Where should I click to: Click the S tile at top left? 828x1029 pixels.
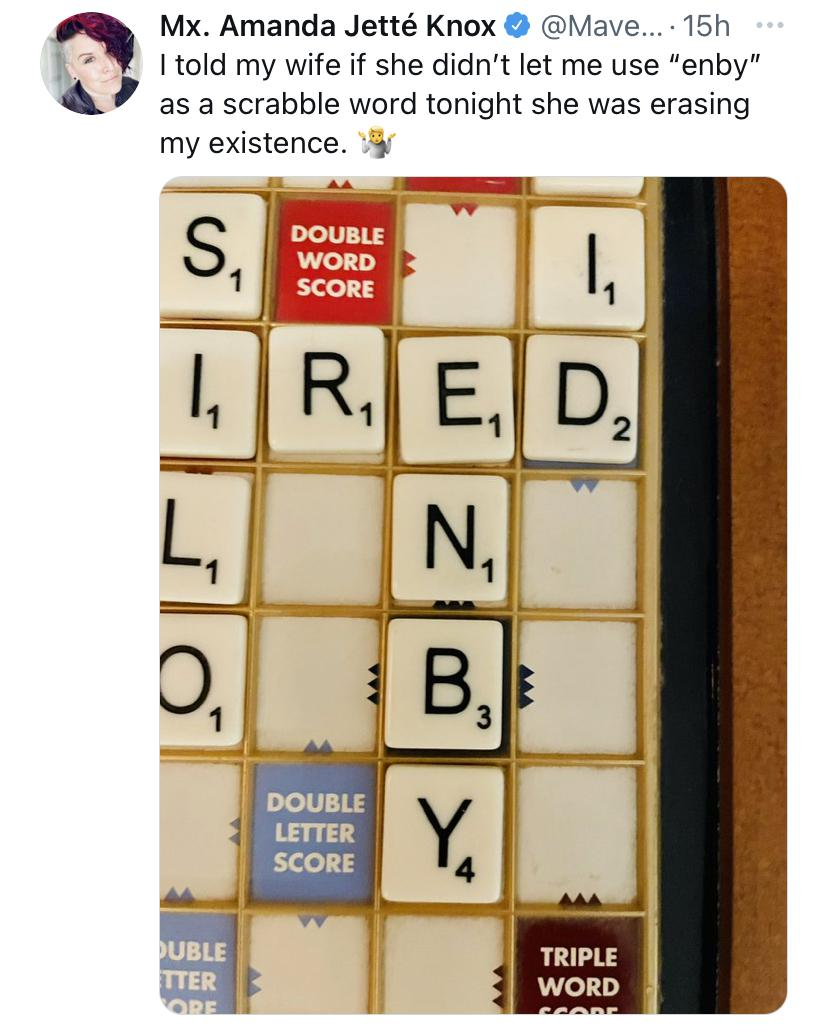pos(213,256)
